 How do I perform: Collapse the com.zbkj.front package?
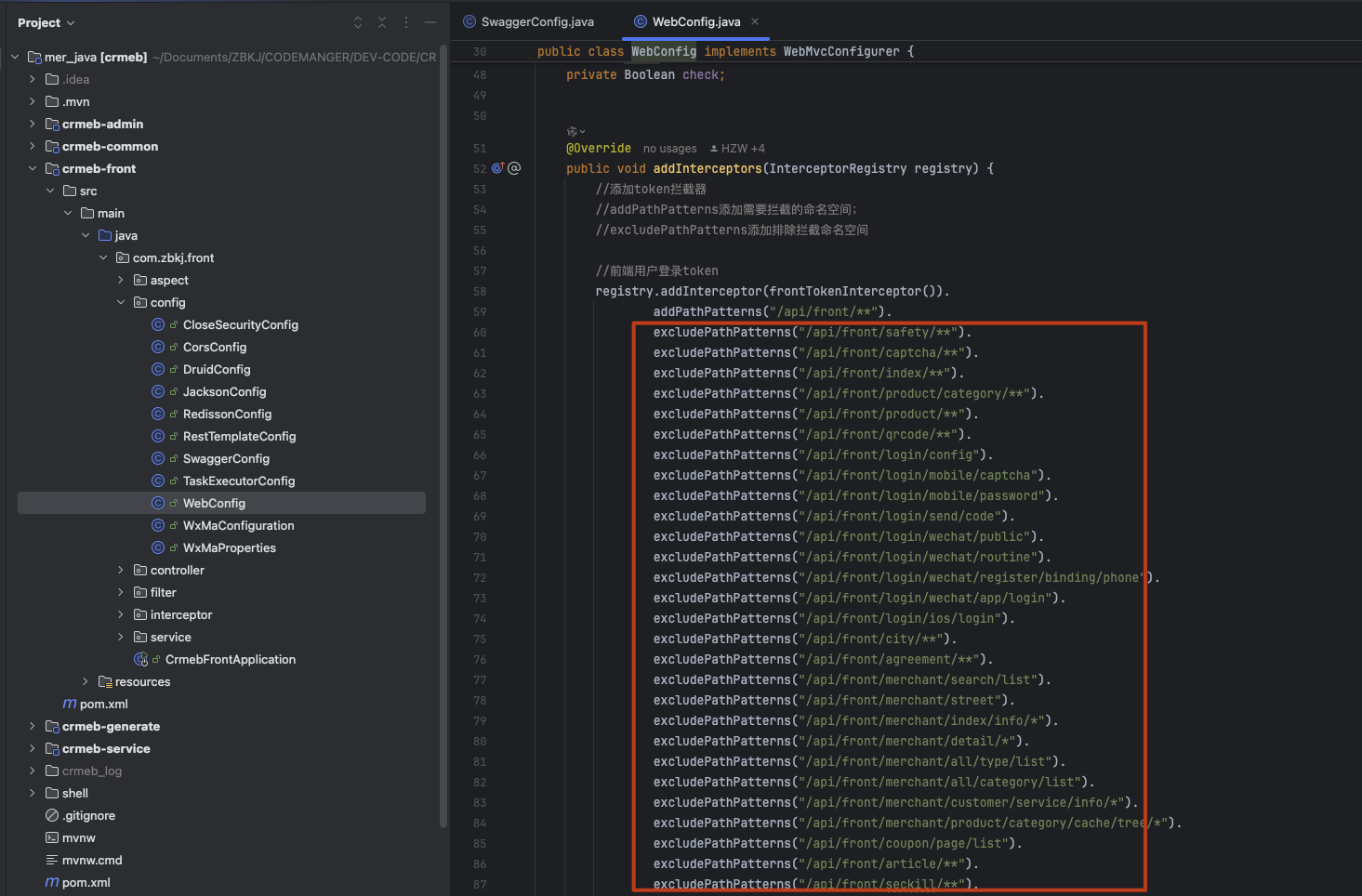[x=103, y=257]
